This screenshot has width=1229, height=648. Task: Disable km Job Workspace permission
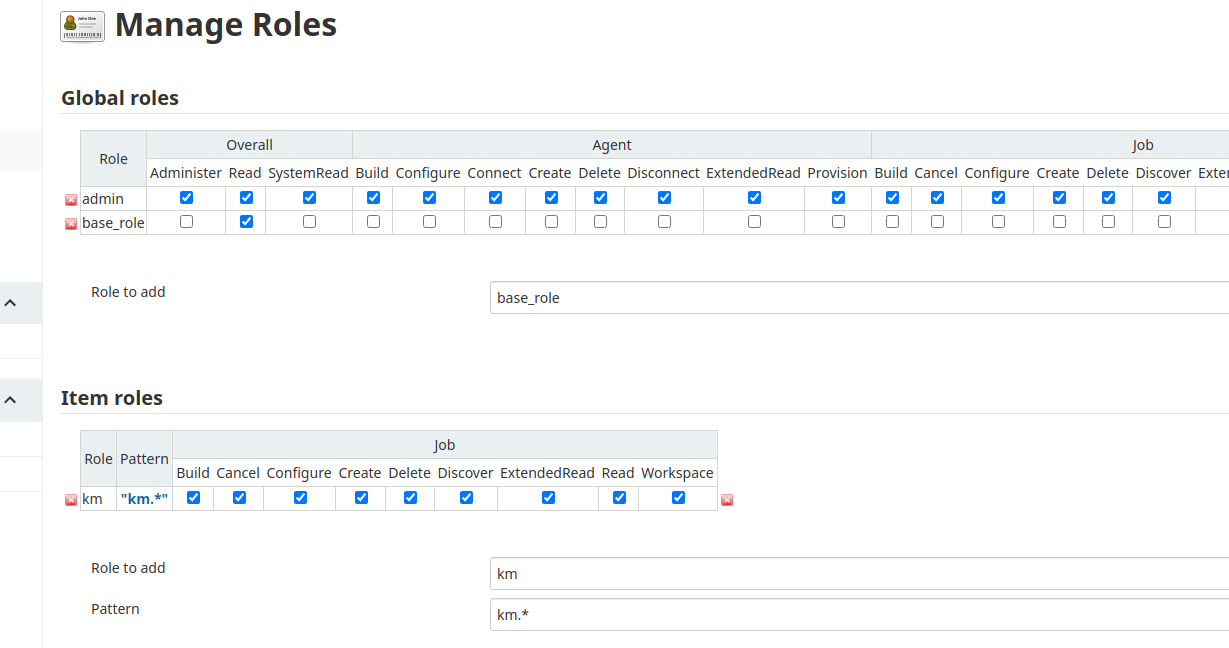point(678,498)
